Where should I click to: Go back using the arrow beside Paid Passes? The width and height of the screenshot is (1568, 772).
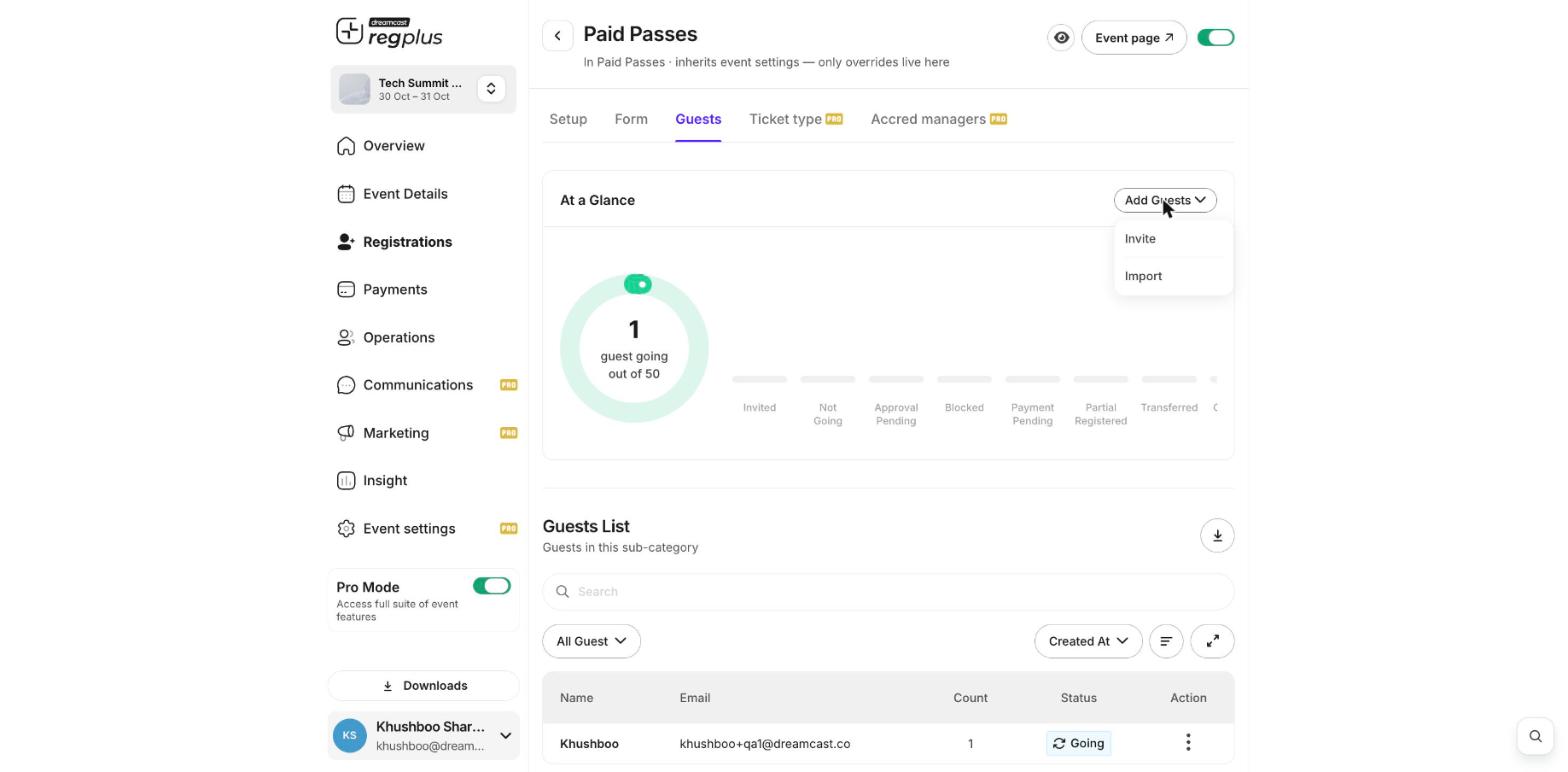click(x=558, y=36)
